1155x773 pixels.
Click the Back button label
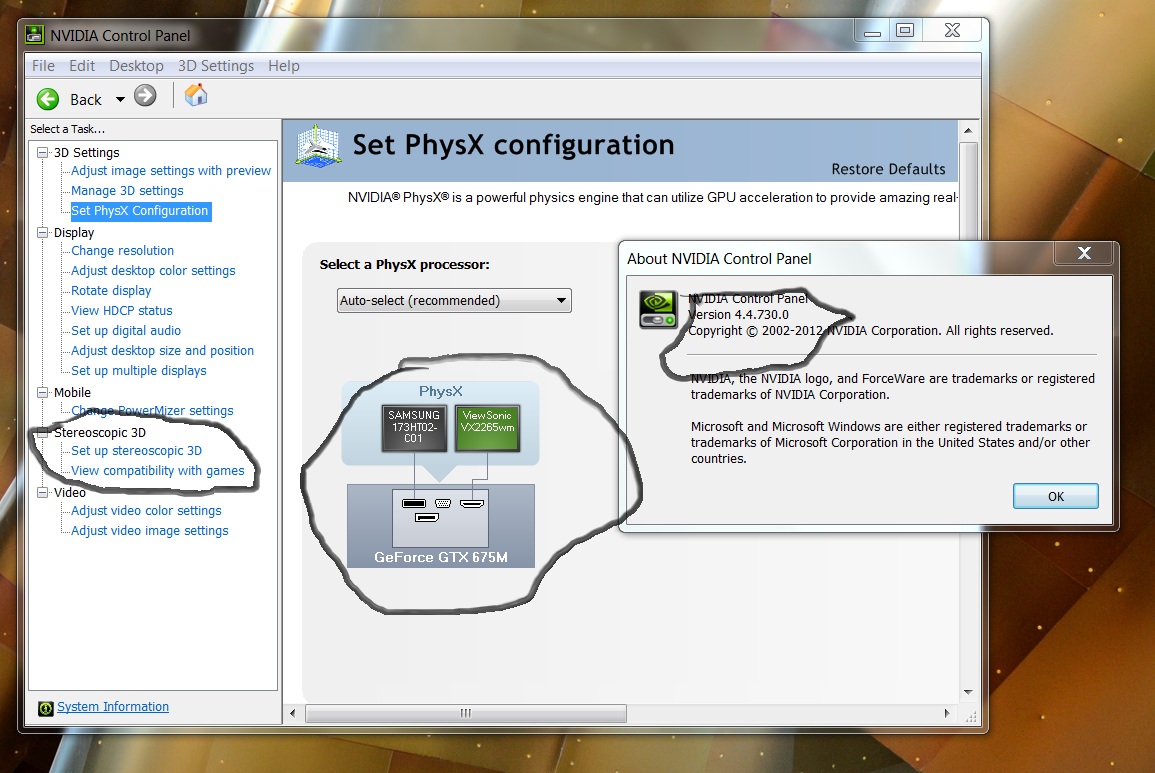coord(85,99)
